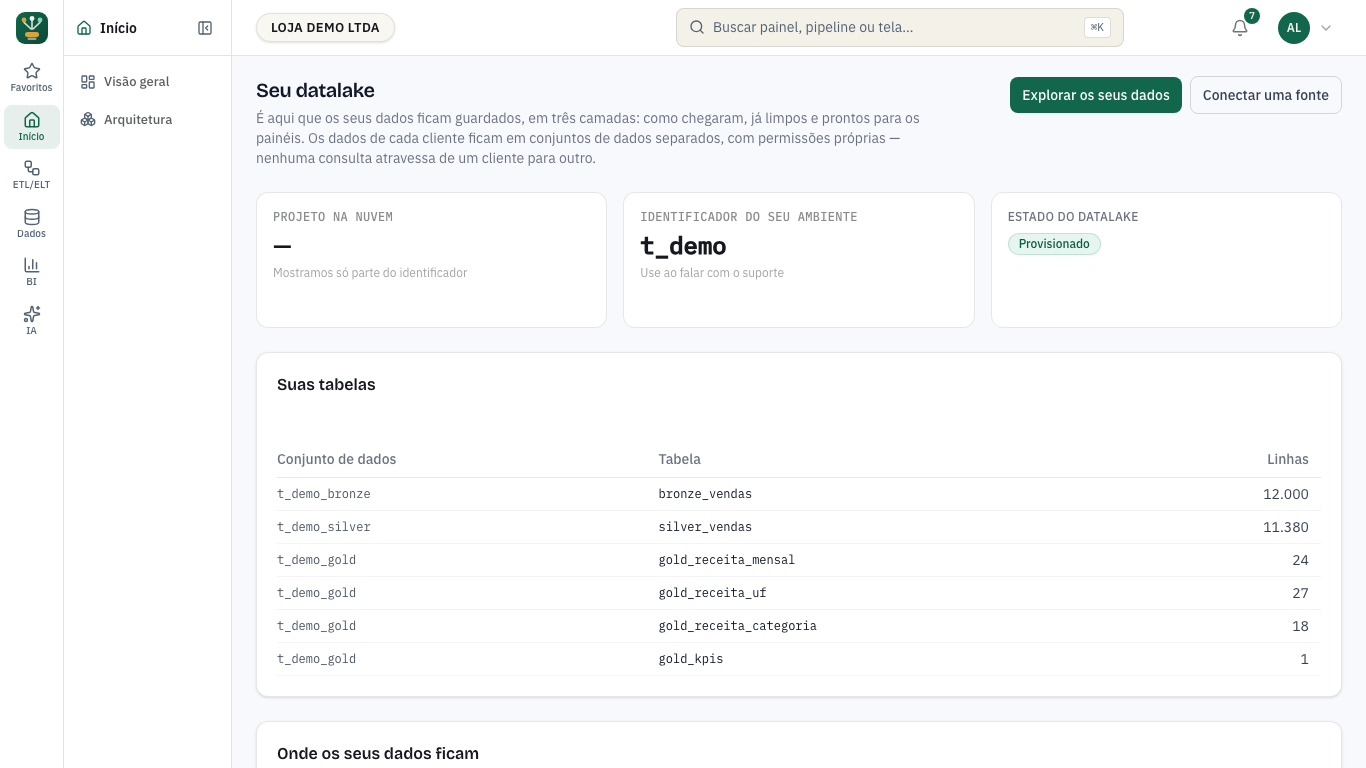Click the 12.000 row count
The image size is (1366, 768).
pyautogui.click(x=1286, y=494)
